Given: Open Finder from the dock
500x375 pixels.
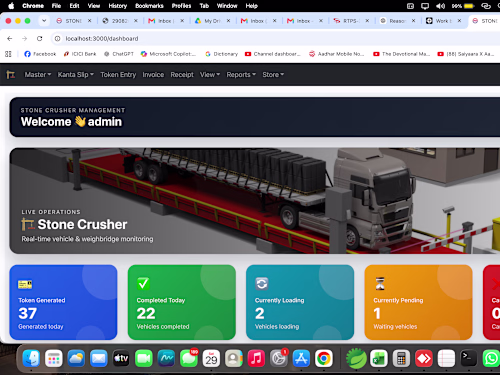Looking at the screenshot, I should [x=31, y=359].
